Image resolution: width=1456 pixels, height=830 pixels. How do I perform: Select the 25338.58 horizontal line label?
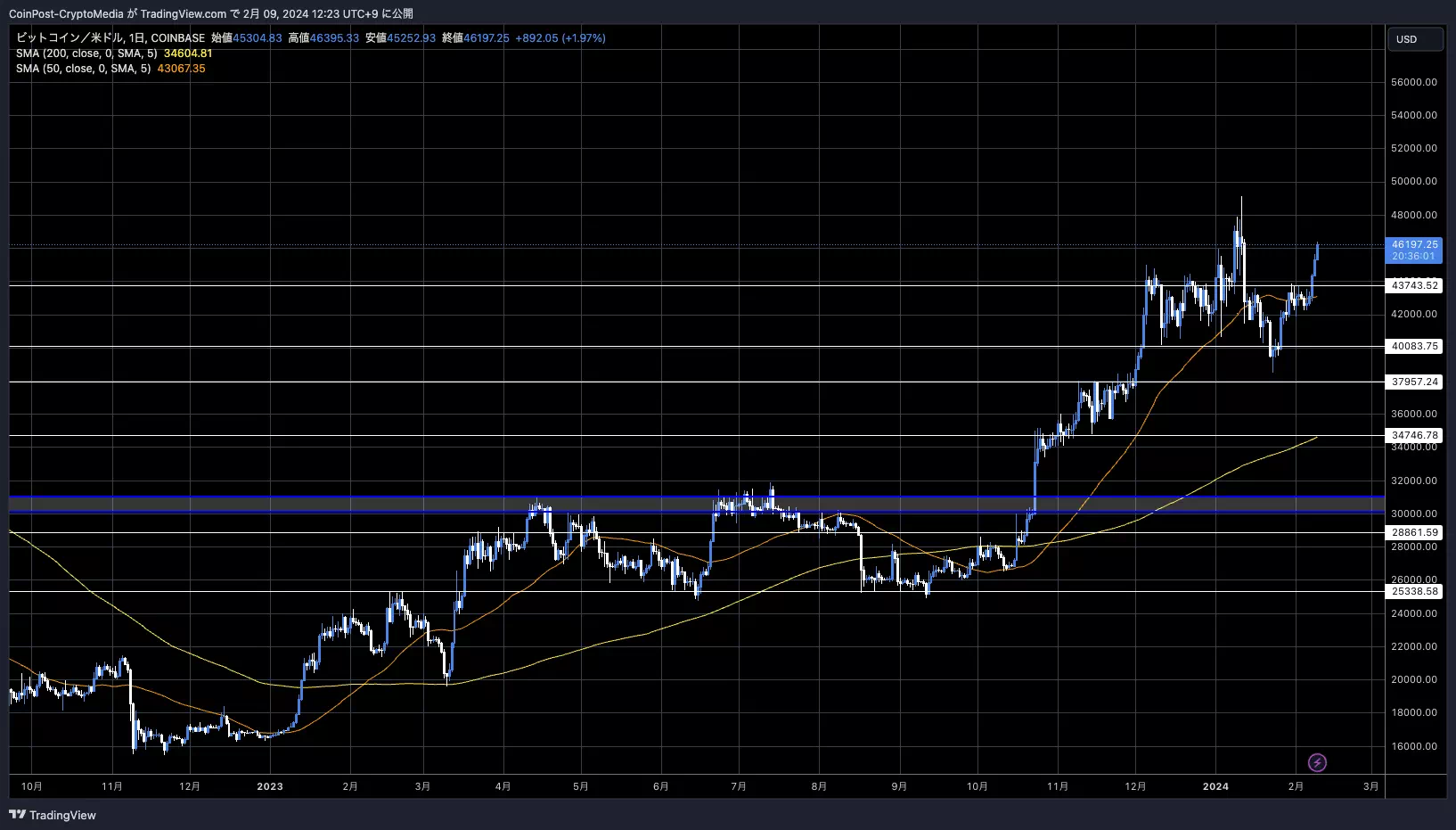coord(1414,591)
